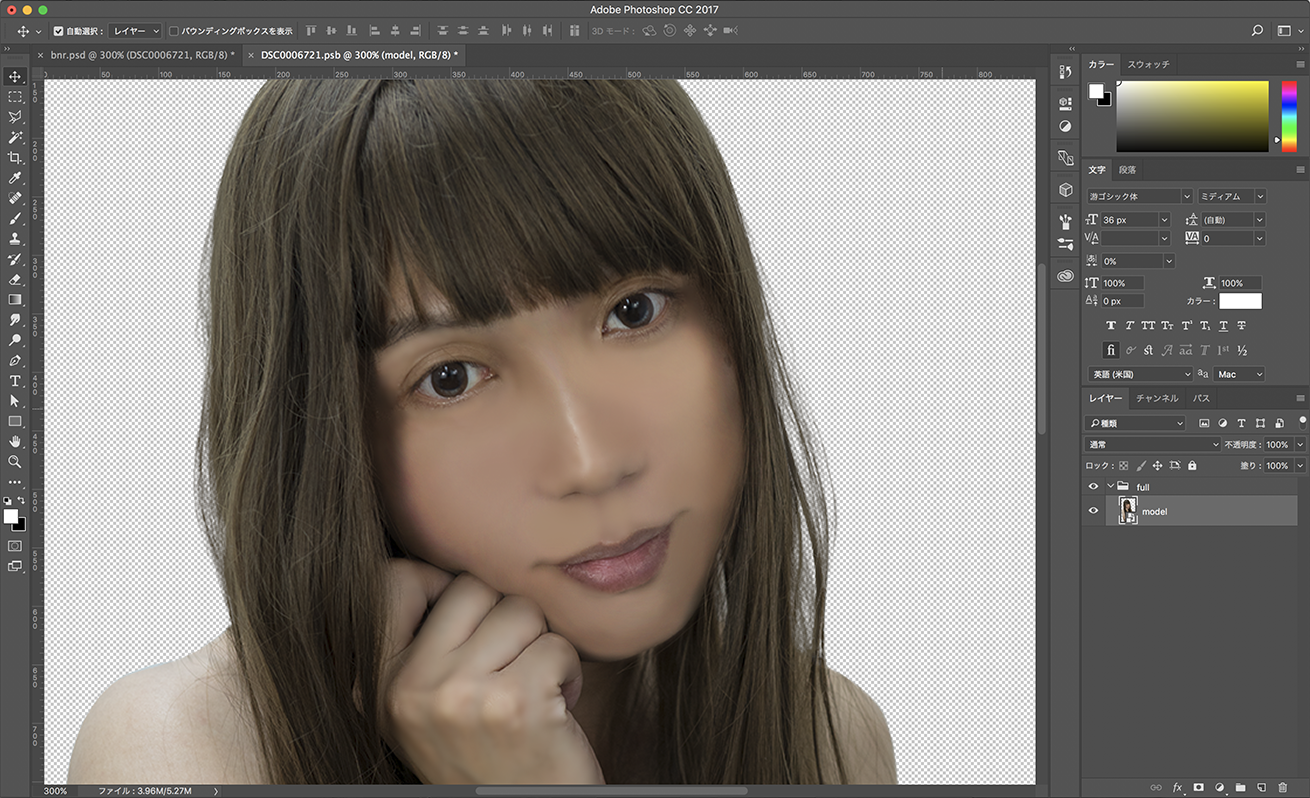The width and height of the screenshot is (1310, 798).
Task: Toggle faux bold in Character panel
Action: (1110, 326)
